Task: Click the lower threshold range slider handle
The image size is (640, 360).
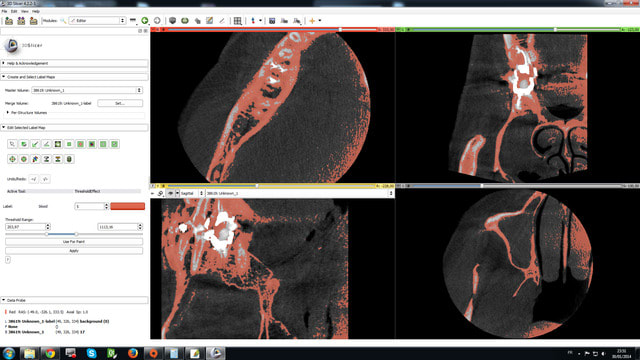Action: (47, 234)
